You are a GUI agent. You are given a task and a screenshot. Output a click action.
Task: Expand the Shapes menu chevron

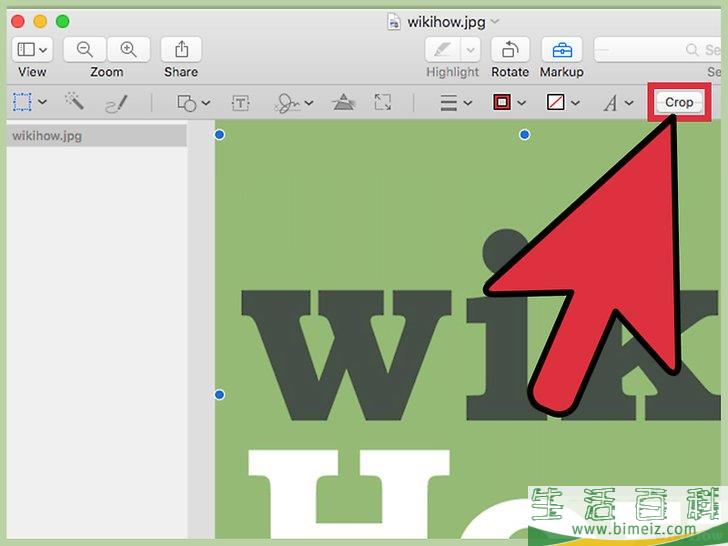pos(206,103)
